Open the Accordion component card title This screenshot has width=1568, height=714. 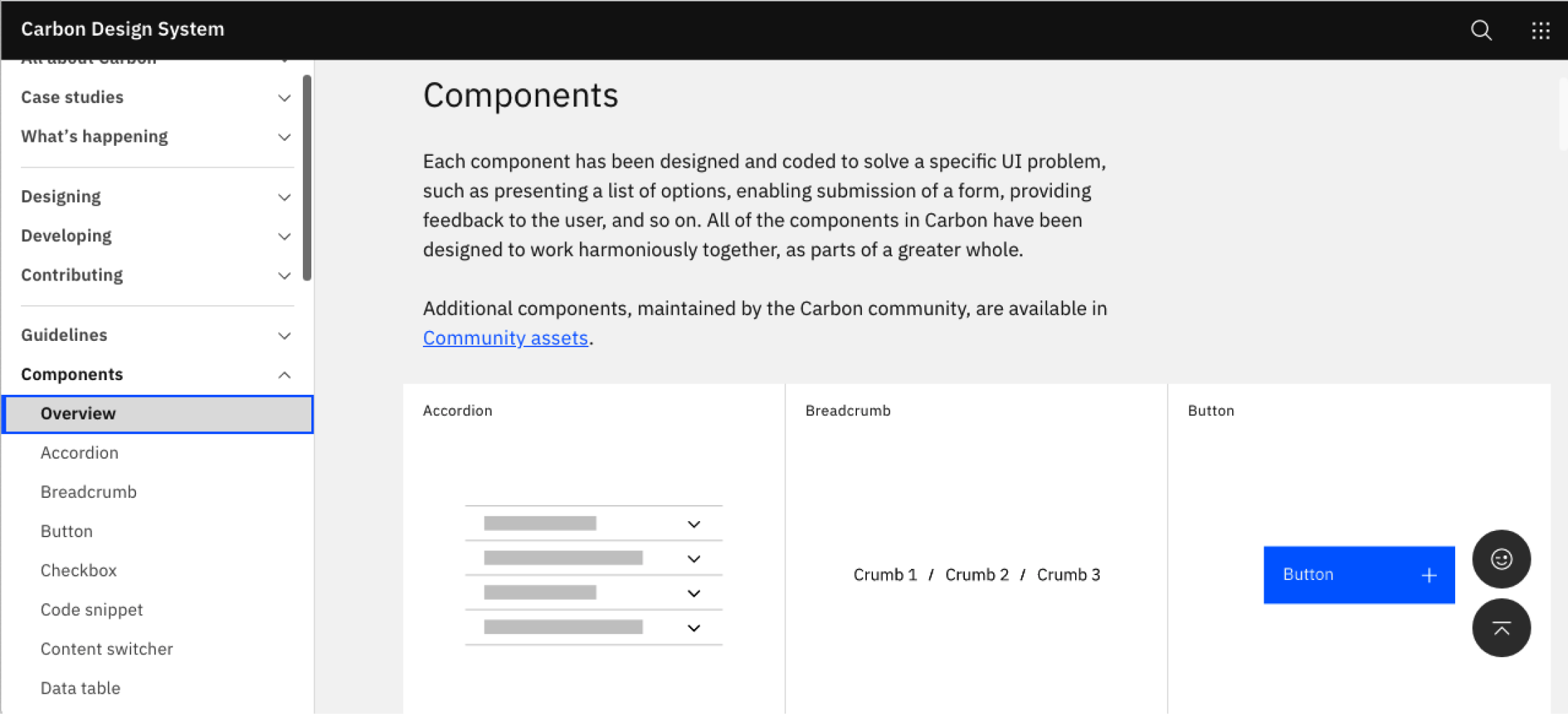point(457,411)
